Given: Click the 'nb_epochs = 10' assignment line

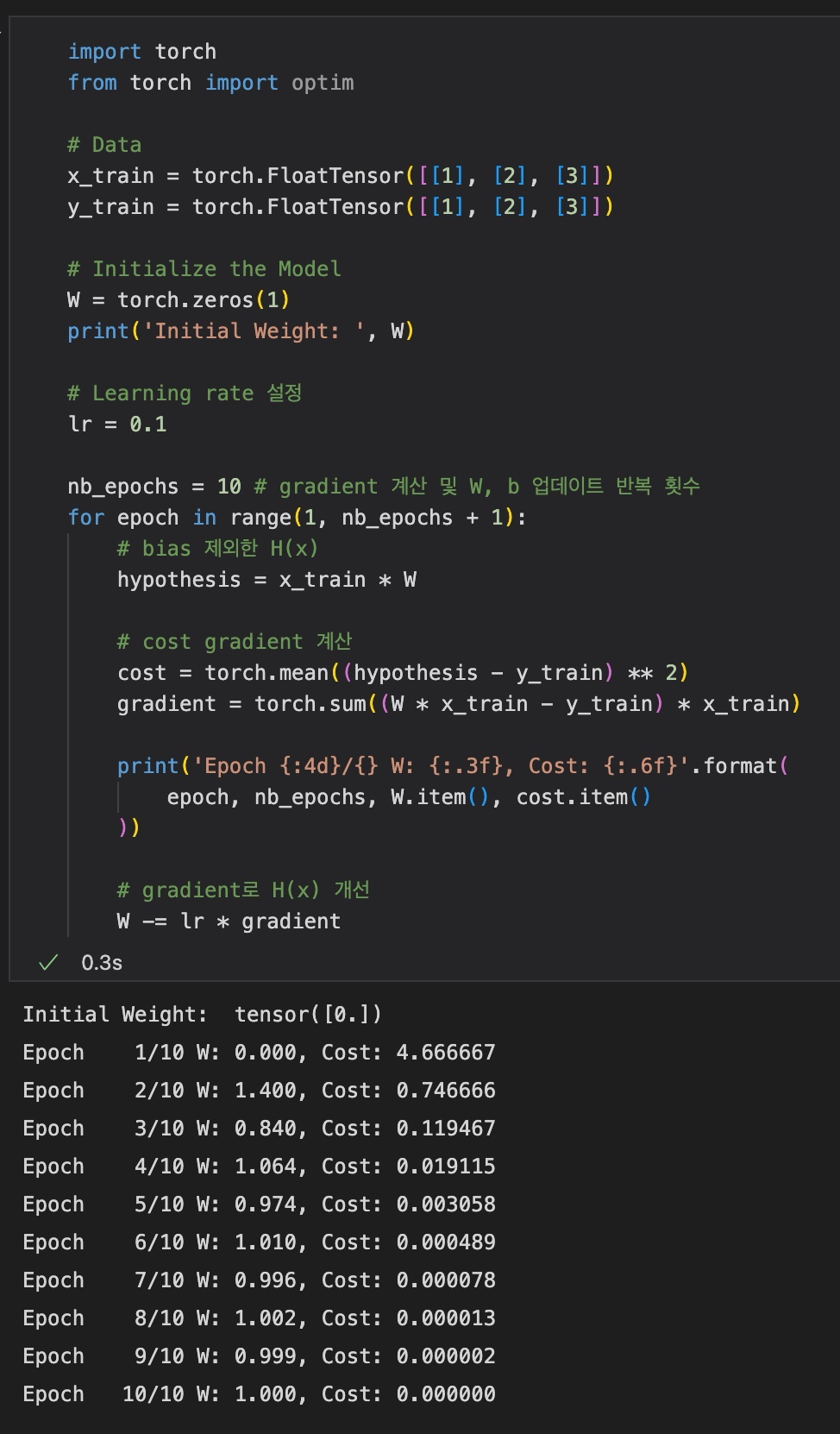Looking at the screenshot, I should 384,487.
